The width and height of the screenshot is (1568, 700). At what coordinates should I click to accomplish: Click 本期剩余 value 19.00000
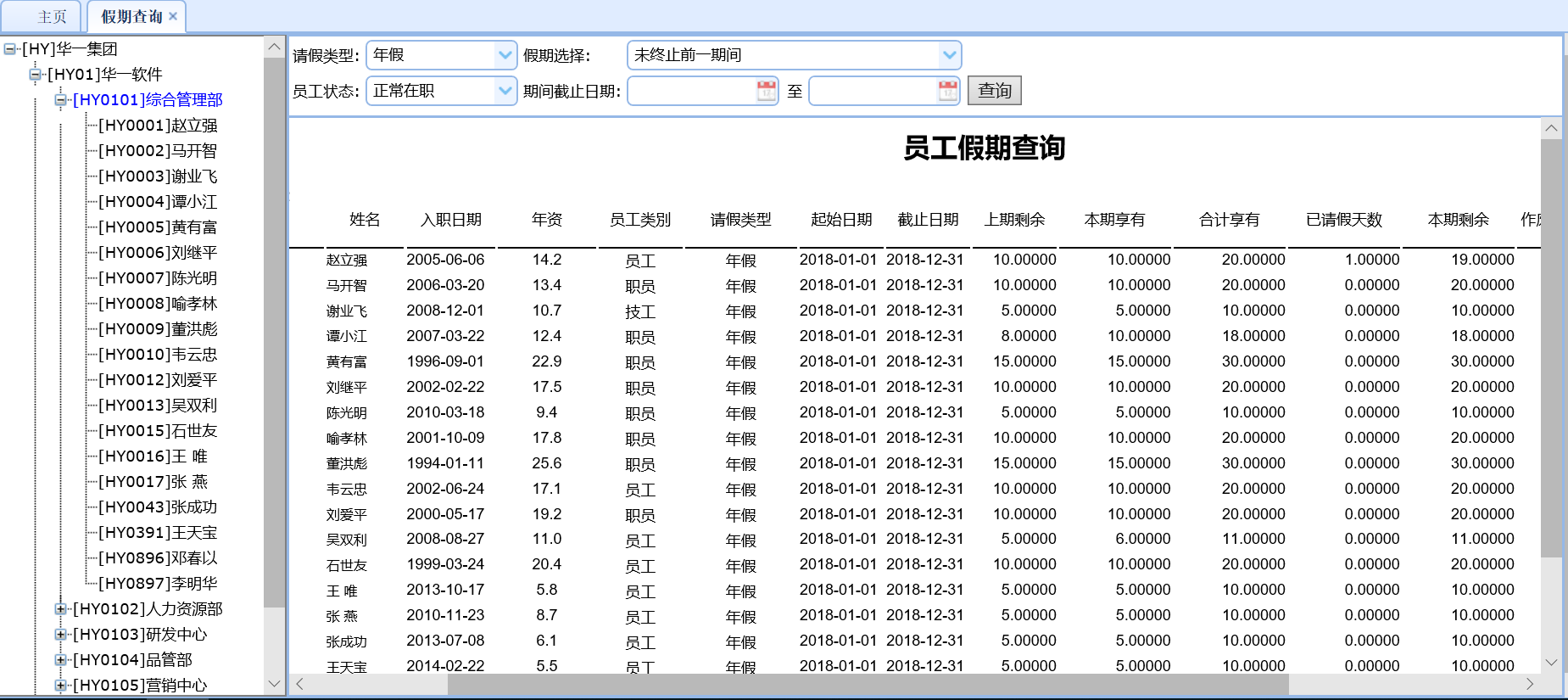pyautogui.click(x=1482, y=260)
